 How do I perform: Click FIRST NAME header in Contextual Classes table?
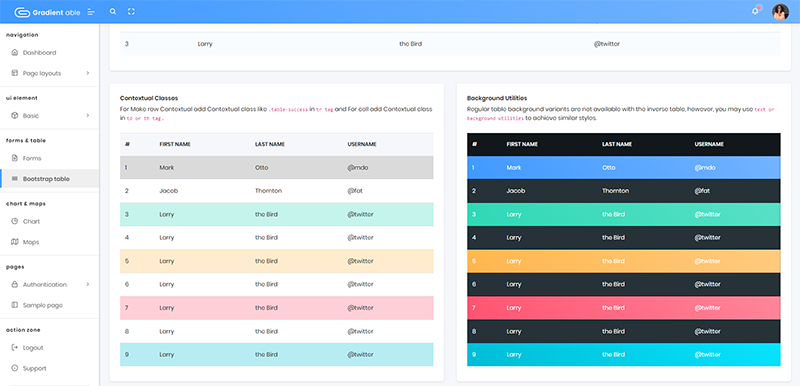coord(175,144)
